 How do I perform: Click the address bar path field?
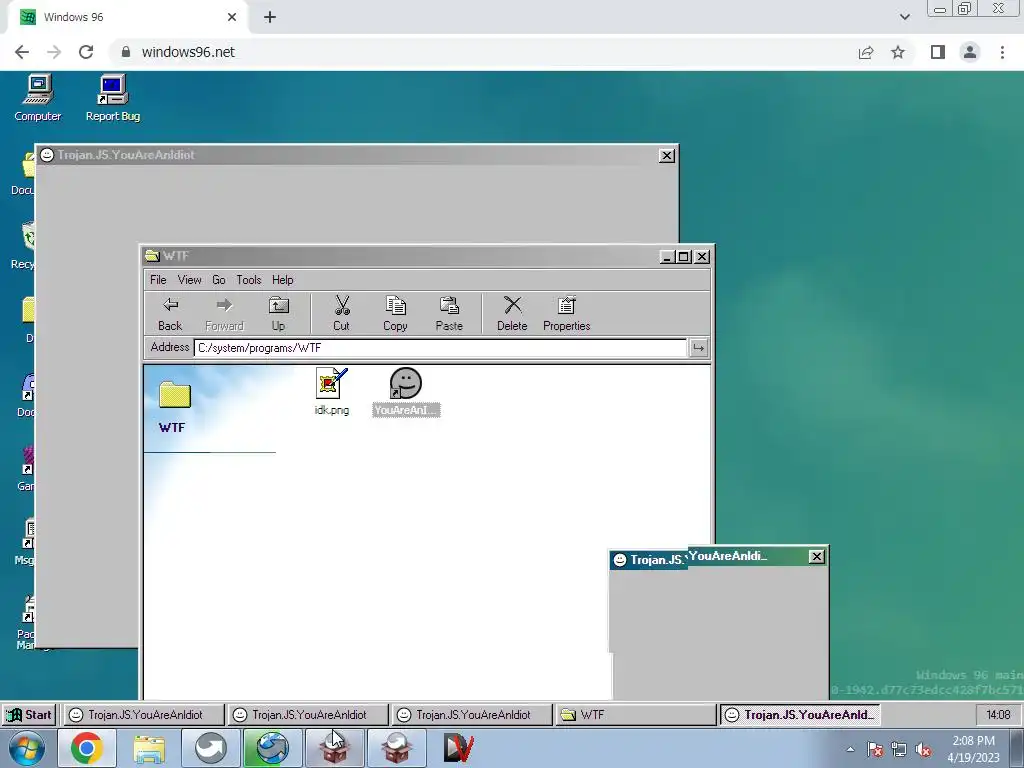coord(440,348)
